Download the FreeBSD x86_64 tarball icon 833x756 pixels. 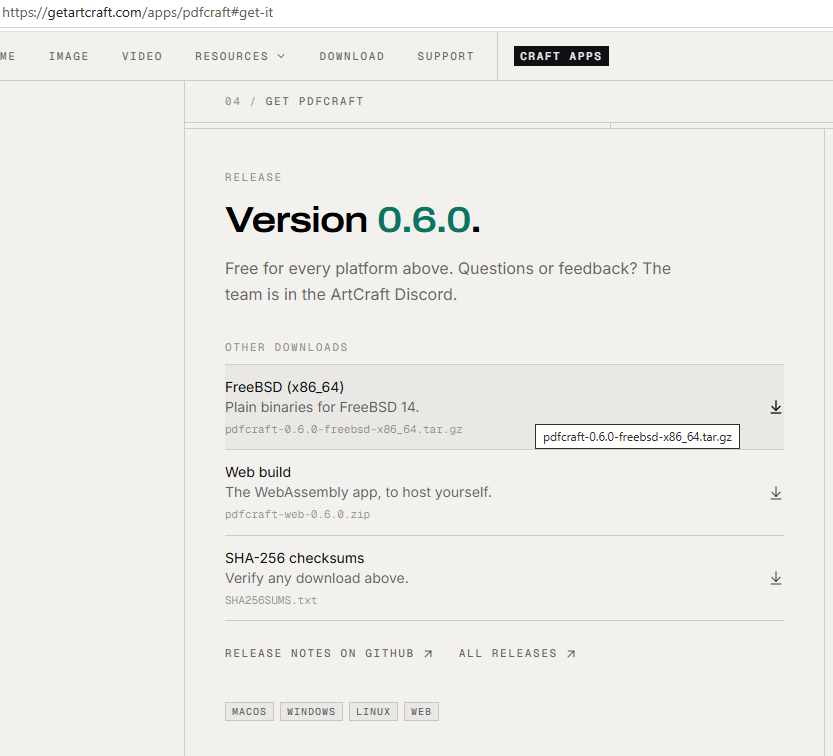pyautogui.click(x=776, y=407)
